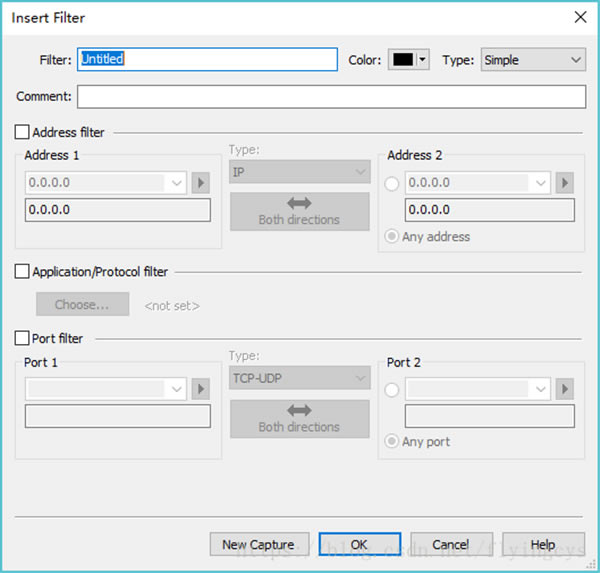Select the Any port radio button

(391, 442)
